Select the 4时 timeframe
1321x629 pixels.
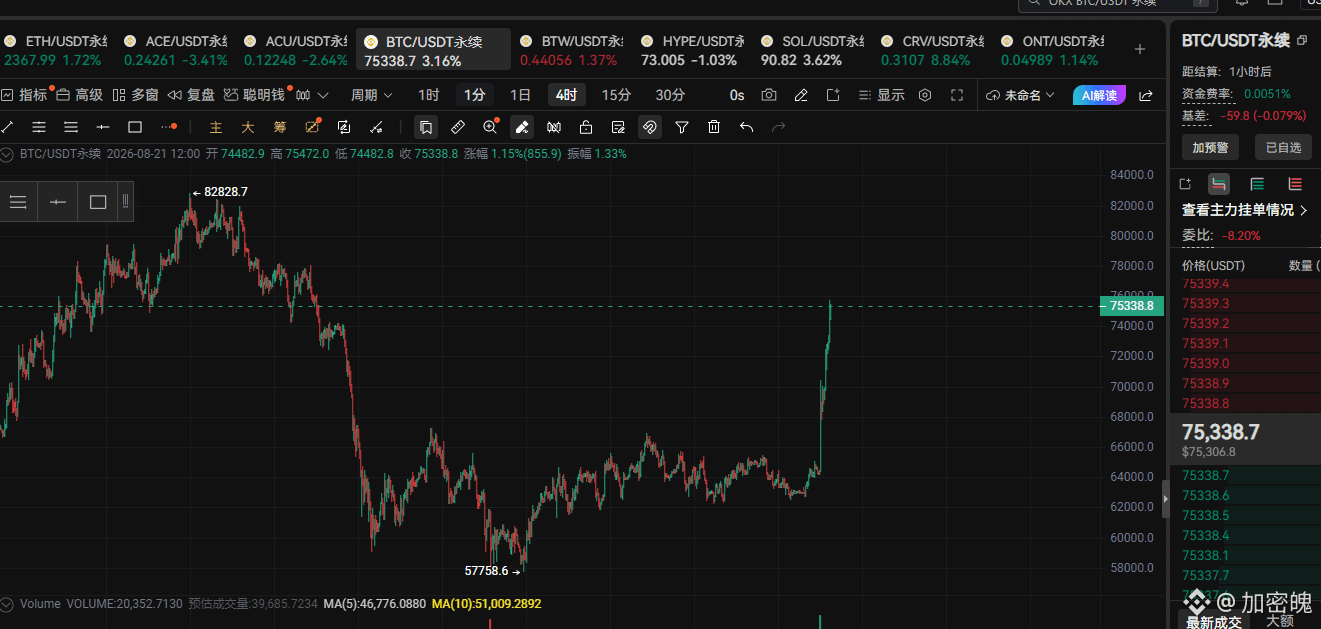[566, 95]
